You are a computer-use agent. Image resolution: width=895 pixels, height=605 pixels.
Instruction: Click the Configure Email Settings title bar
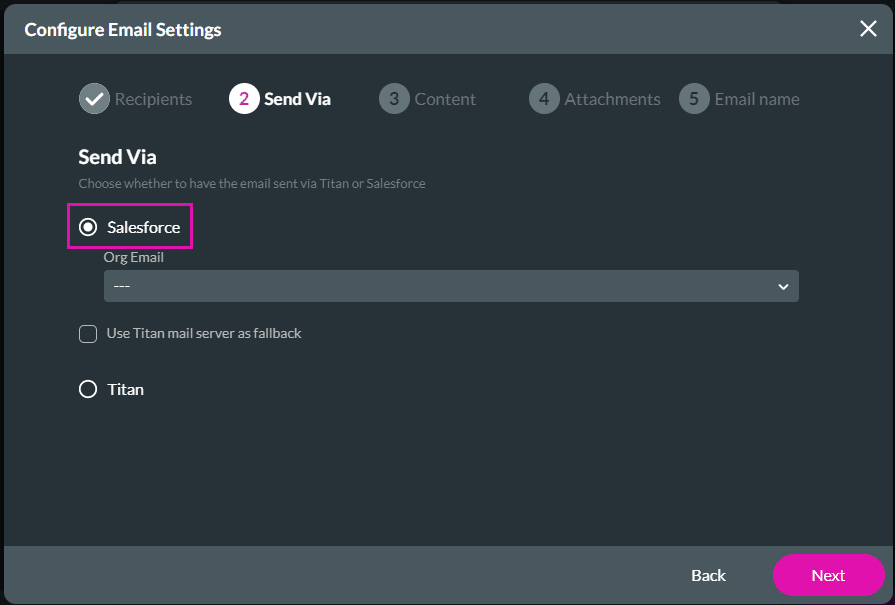[123, 29]
